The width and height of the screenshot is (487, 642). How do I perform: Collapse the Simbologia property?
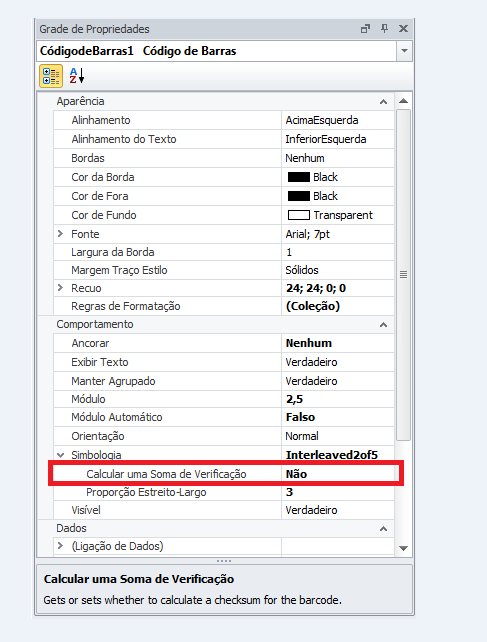point(61,455)
